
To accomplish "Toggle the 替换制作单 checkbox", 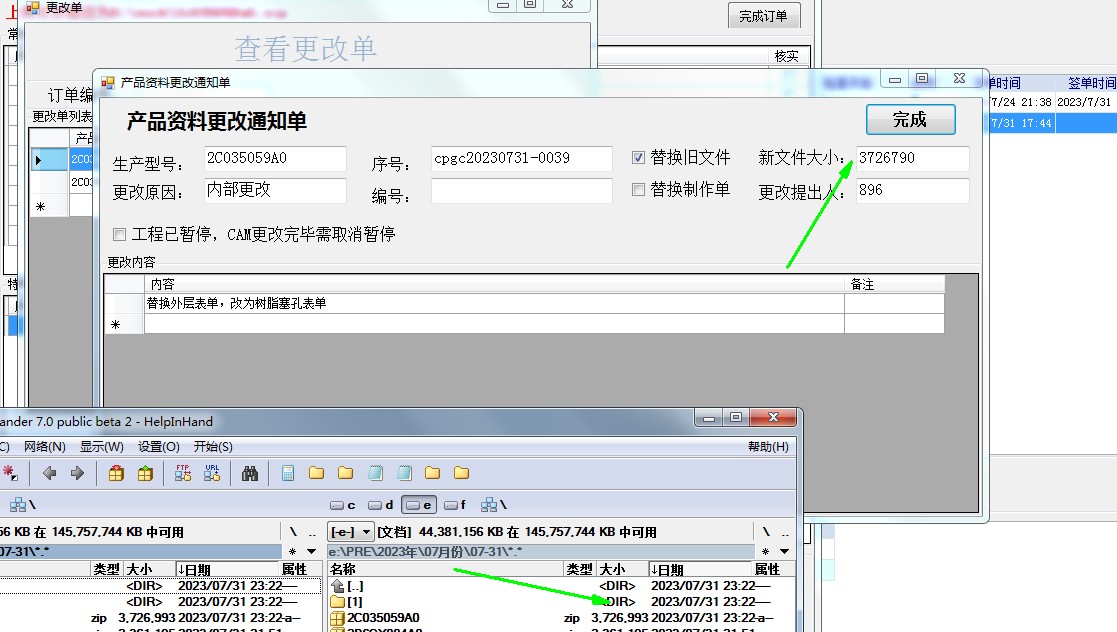I will (638, 190).
